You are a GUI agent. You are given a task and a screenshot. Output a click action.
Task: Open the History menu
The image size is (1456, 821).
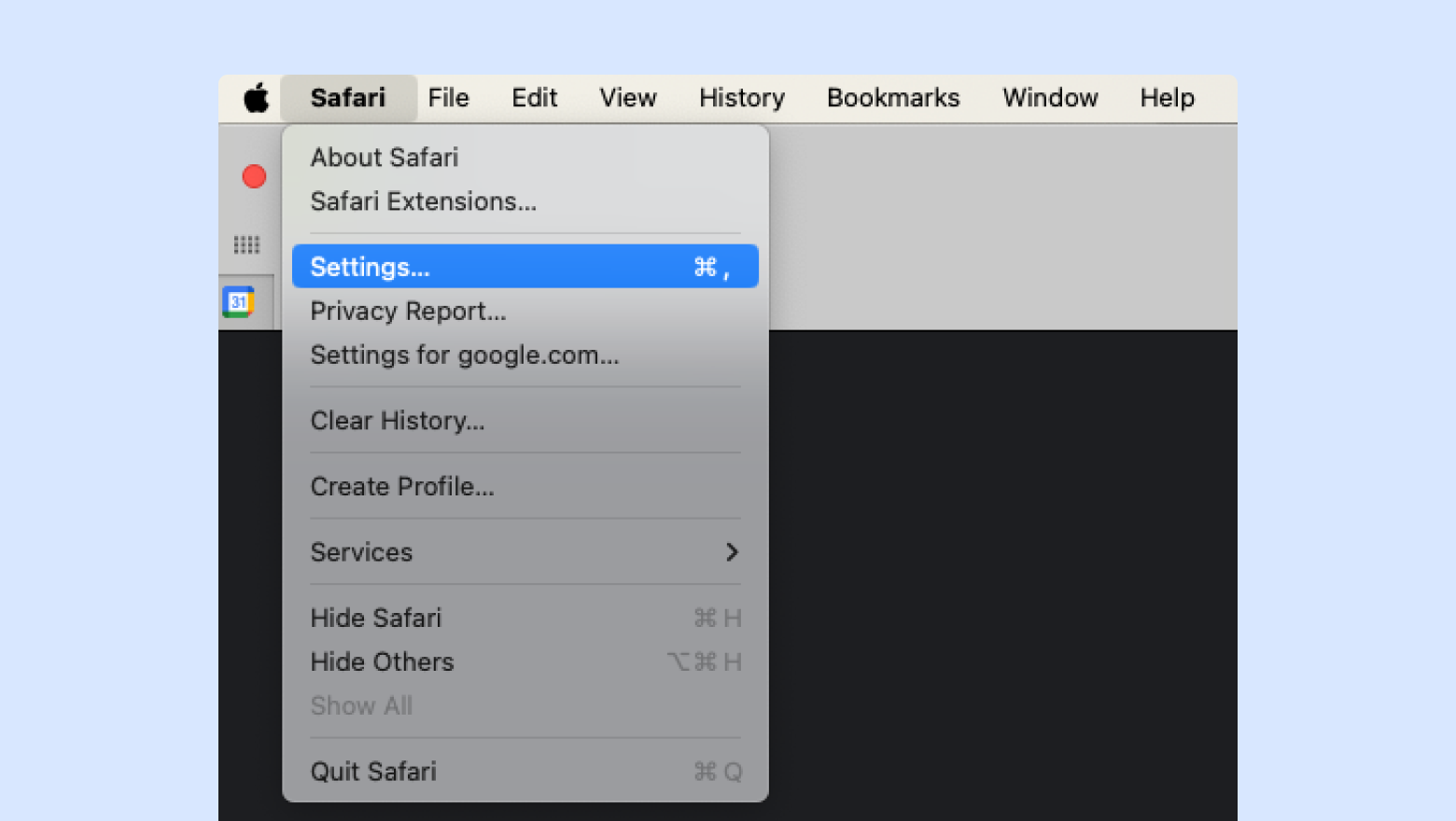point(741,98)
